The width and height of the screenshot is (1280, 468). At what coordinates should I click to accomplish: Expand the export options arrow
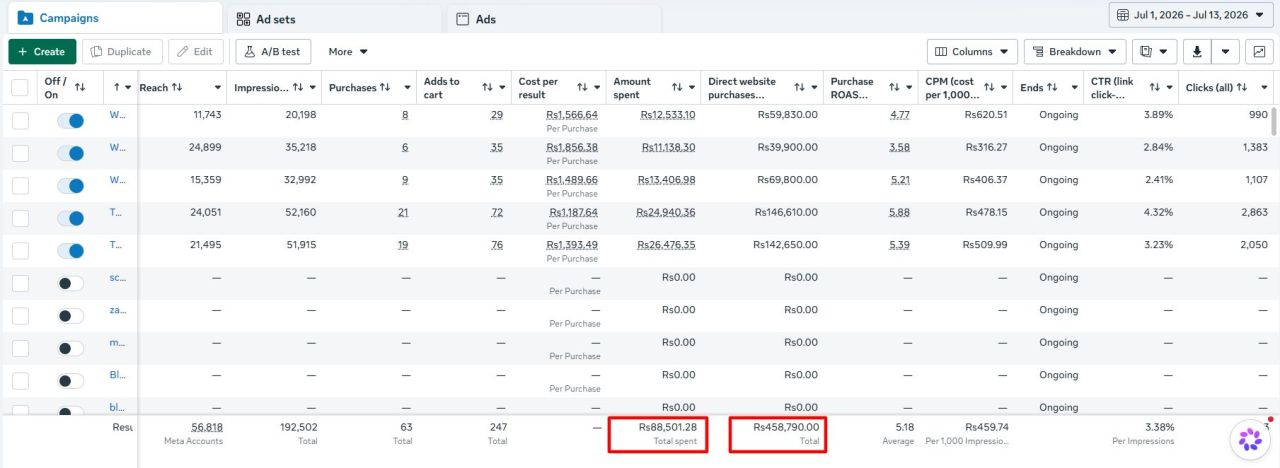coord(1226,51)
